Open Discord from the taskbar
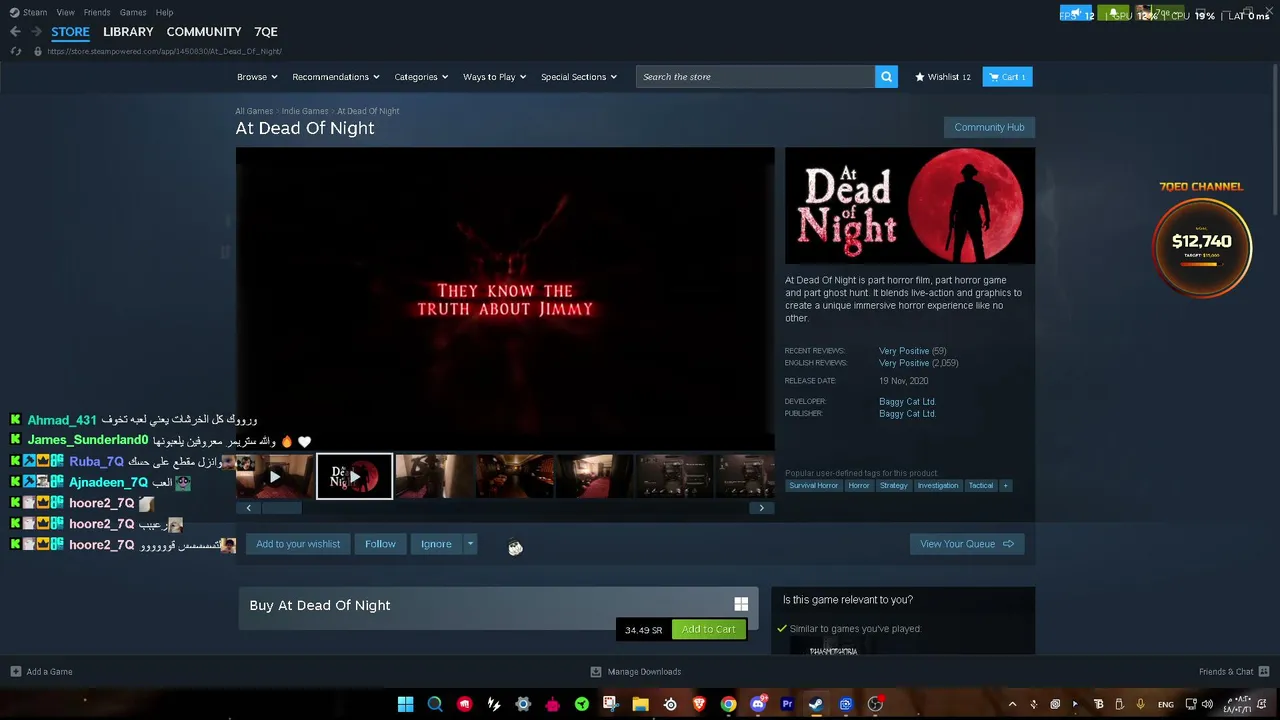 [758, 704]
